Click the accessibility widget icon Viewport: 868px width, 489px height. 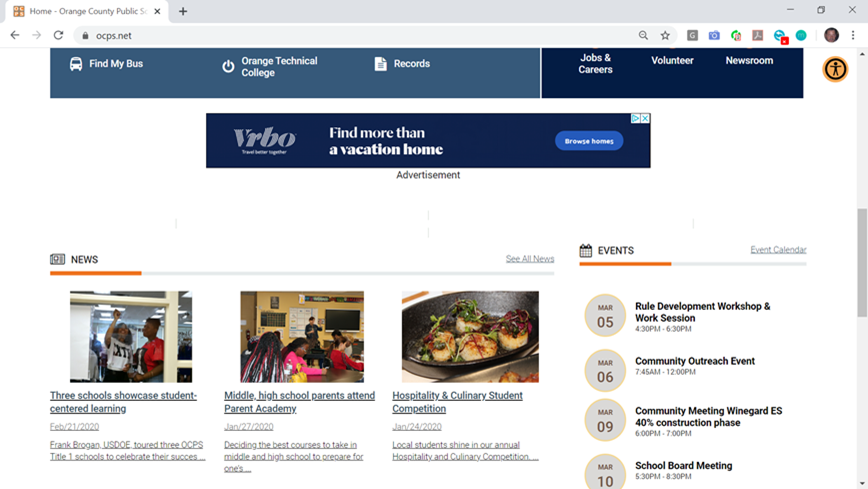coord(835,69)
